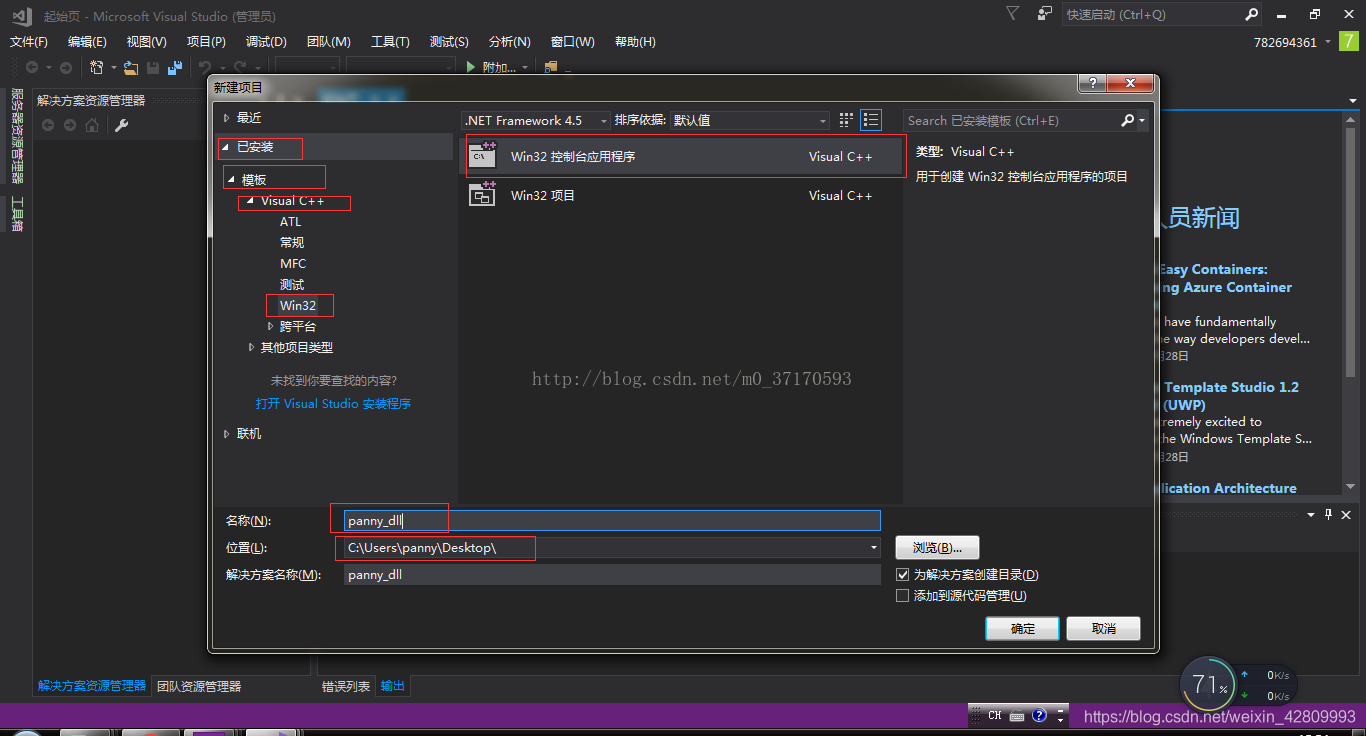Click the output panel pin icon
The height and width of the screenshot is (736, 1366).
coord(1329,514)
